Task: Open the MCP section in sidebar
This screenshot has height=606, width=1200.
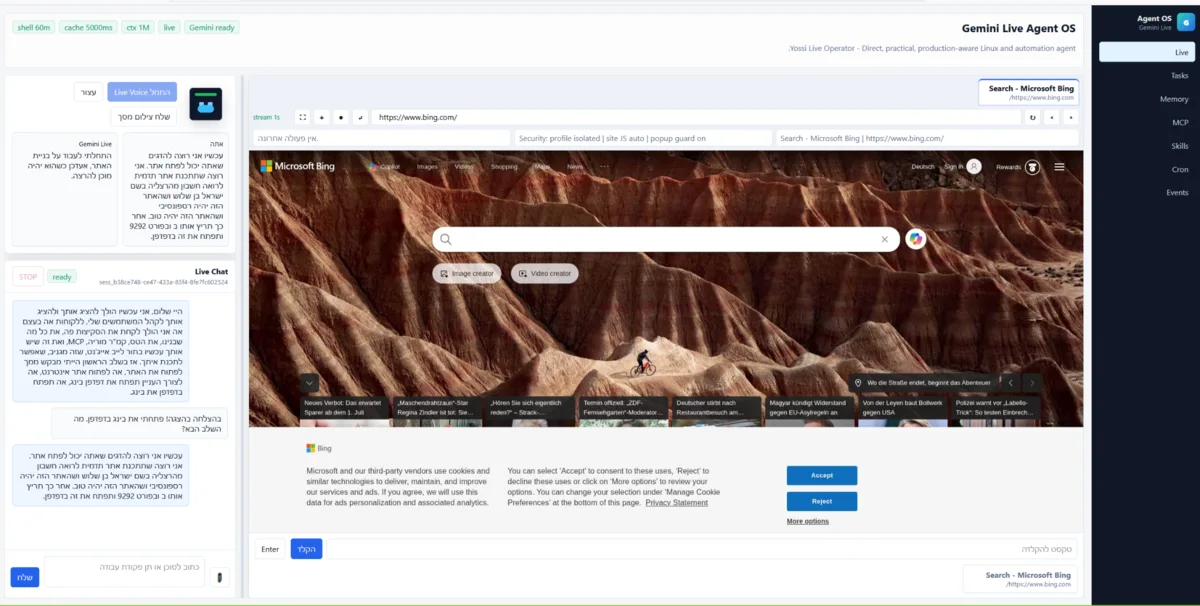Action: tap(1145, 122)
